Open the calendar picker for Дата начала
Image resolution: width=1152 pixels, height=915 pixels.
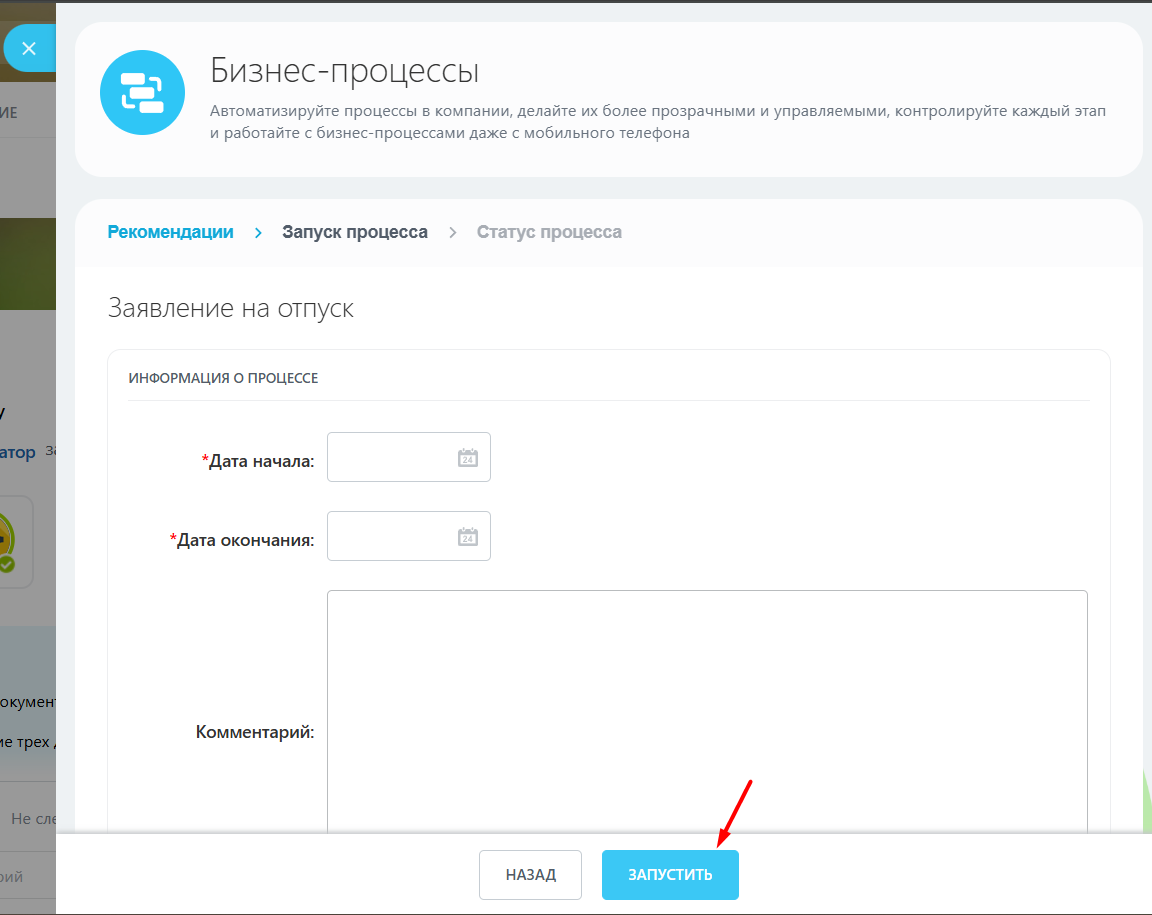click(x=467, y=458)
